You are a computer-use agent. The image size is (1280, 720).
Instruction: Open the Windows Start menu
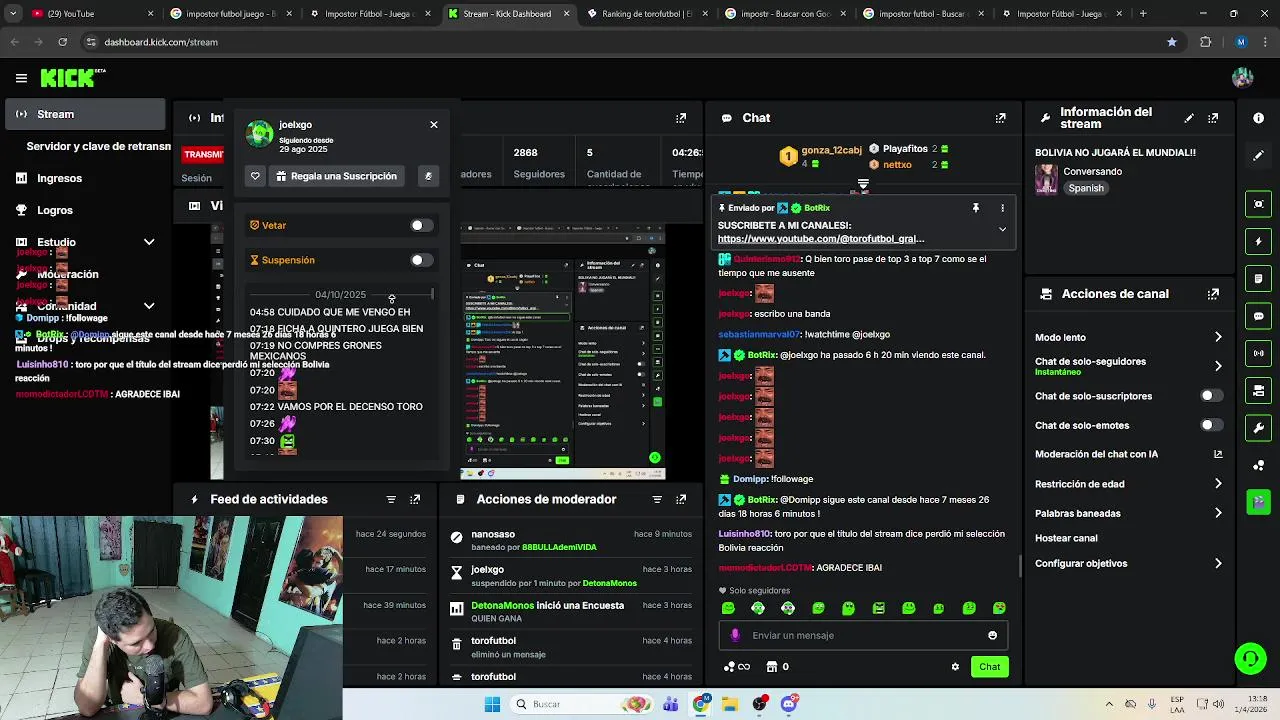coord(492,704)
